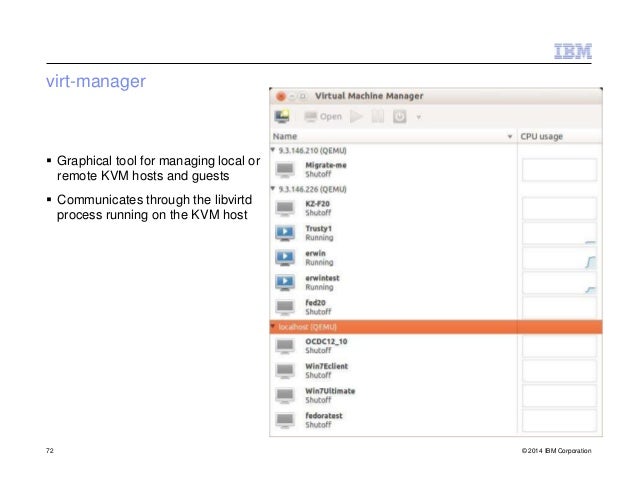Click Shutoff status under fed20
638x493 pixels.
coord(318,312)
